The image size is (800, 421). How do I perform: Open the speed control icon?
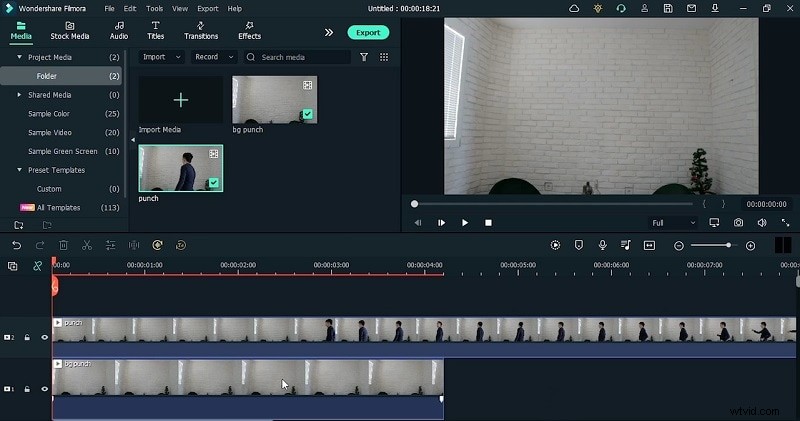(x=158, y=245)
